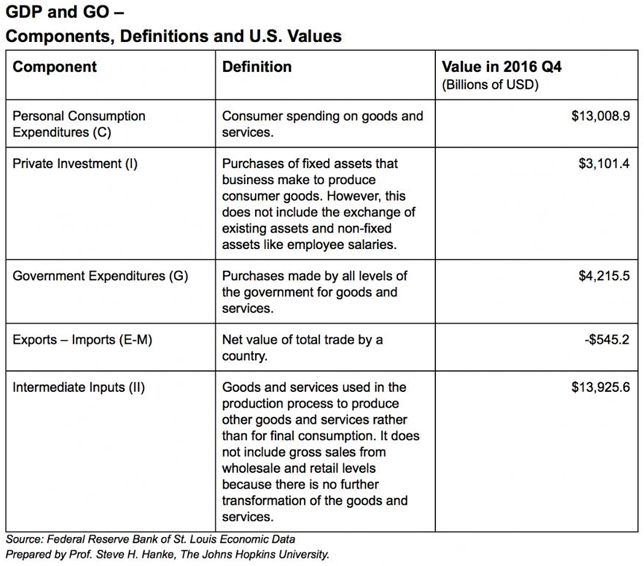Click the '(Billions of USD)' subheading
644x566 pixels.
click(x=490, y=85)
